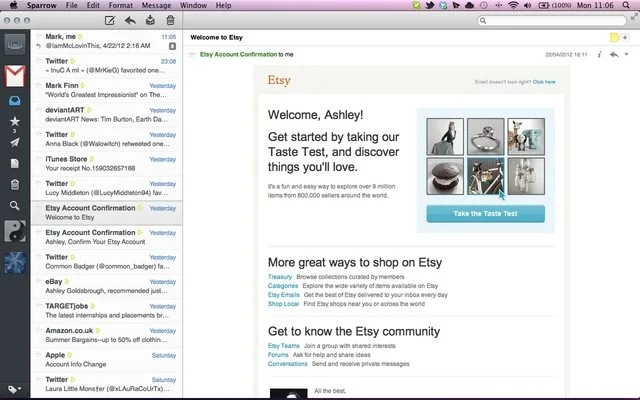Image resolution: width=640 pixels, height=400 pixels.
Task: Open the Message menu
Action: (x=156, y=5)
